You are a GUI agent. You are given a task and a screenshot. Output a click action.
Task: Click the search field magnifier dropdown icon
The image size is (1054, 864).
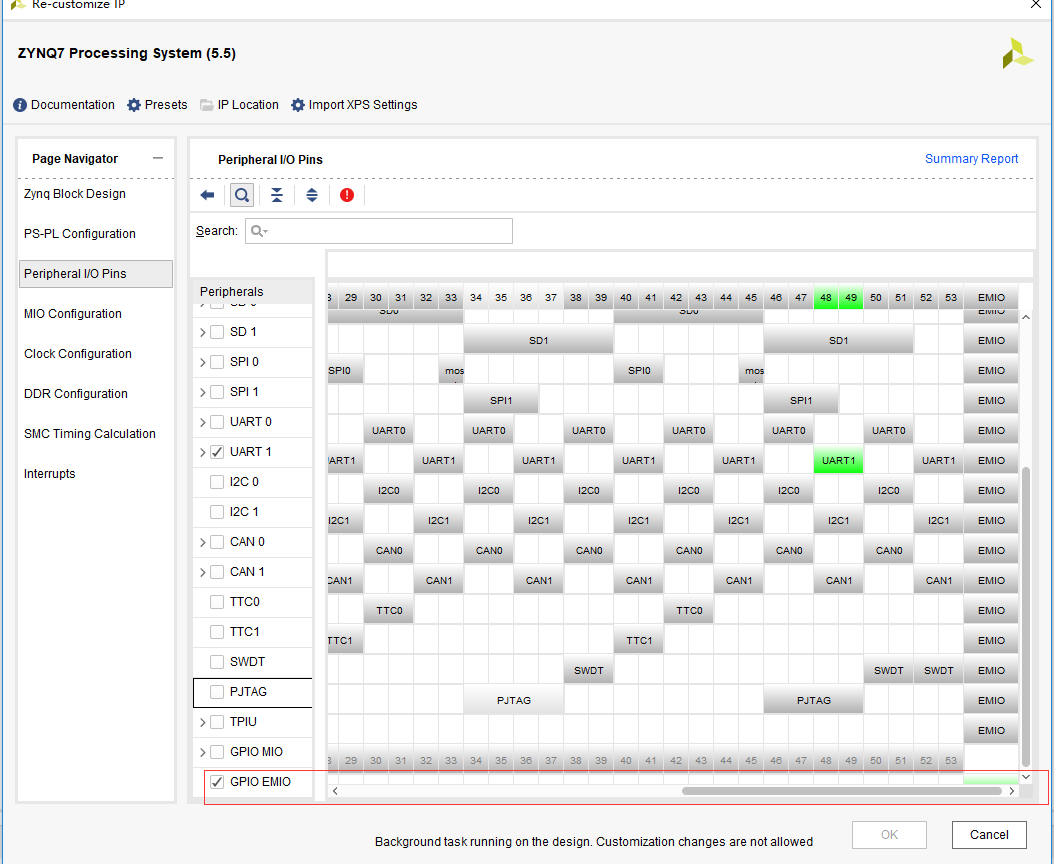pyautogui.click(x=259, y=231)
